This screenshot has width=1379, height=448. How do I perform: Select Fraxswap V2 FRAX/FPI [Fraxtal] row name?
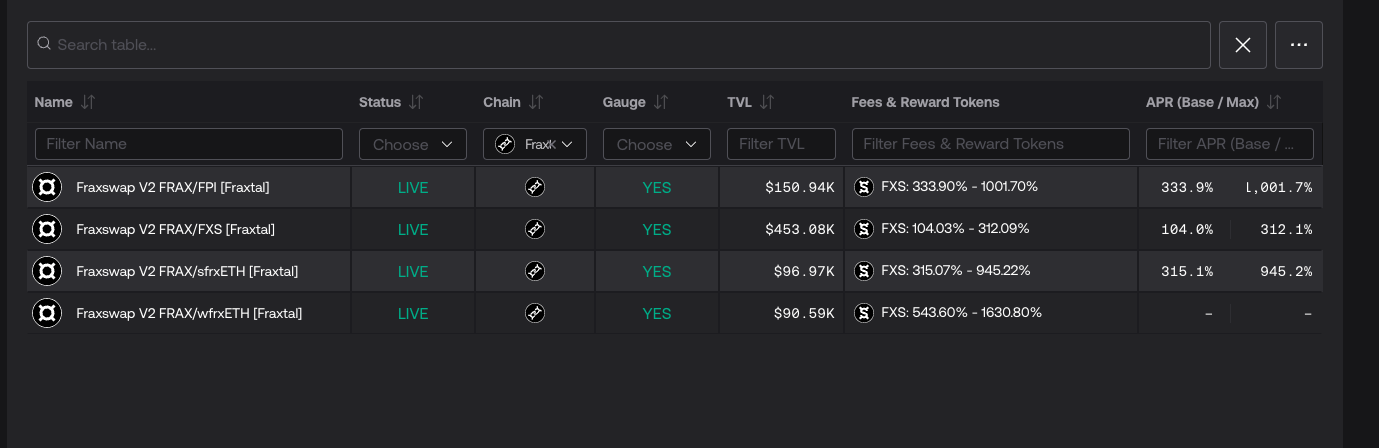[173, 187]
